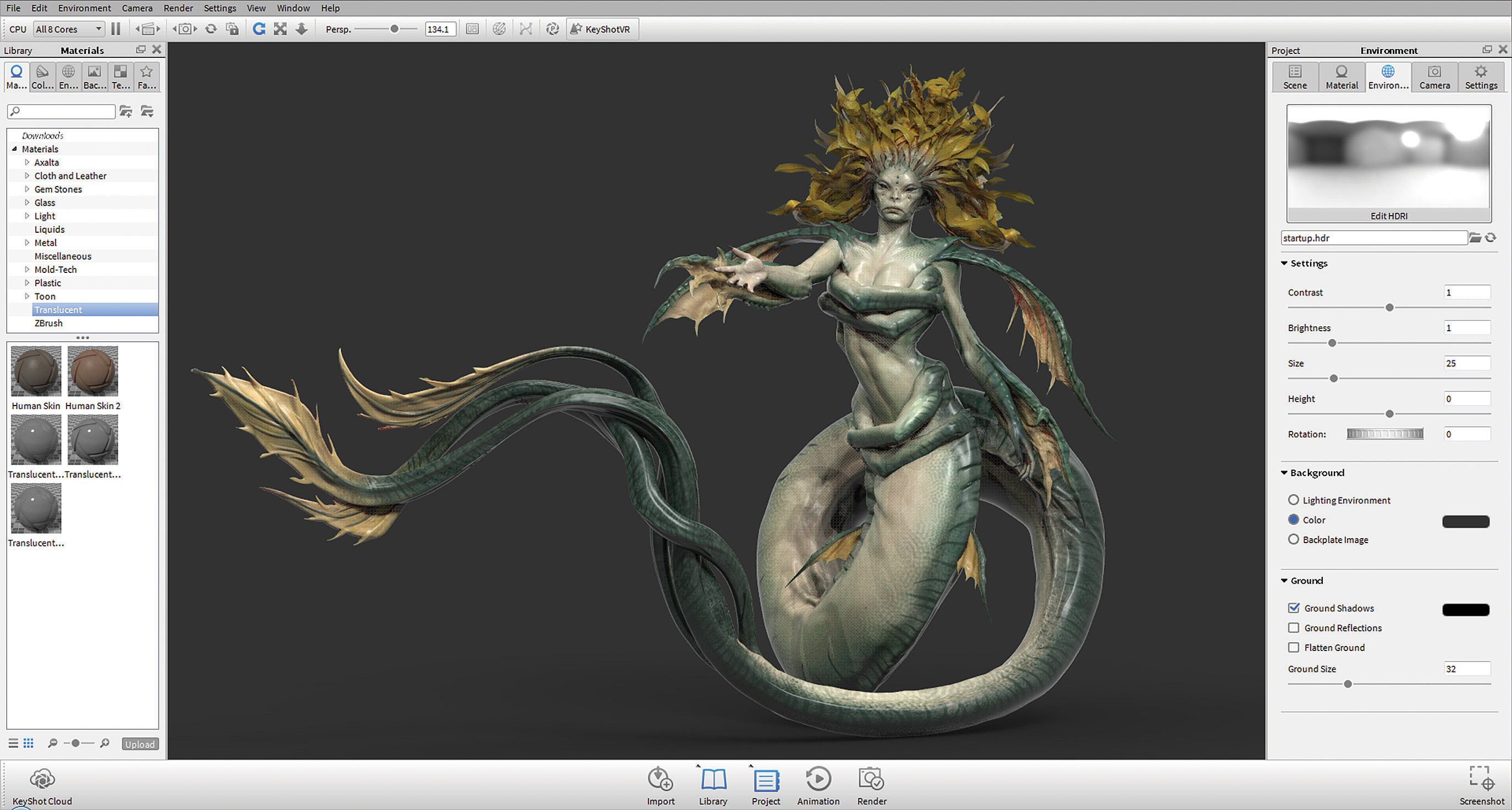Open the Favorites library tab icon
The image size is (1512, 810).
click(146, 77)
